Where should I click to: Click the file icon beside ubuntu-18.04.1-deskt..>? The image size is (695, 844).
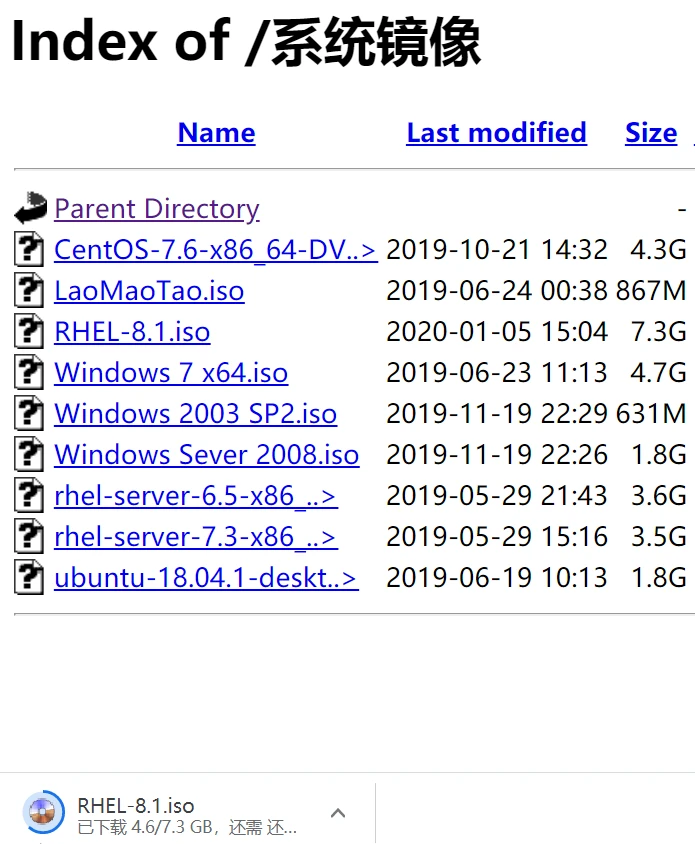29,578
